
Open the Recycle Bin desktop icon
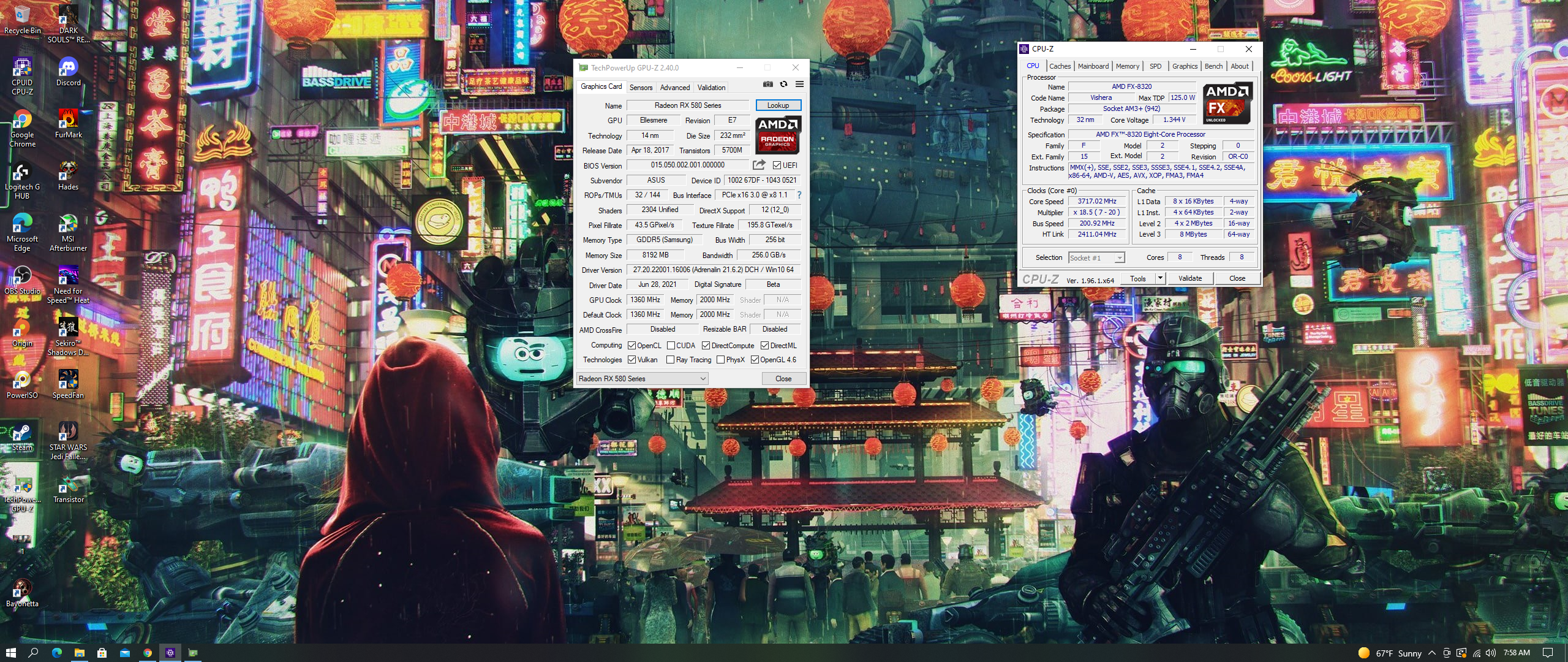point(23,20)
